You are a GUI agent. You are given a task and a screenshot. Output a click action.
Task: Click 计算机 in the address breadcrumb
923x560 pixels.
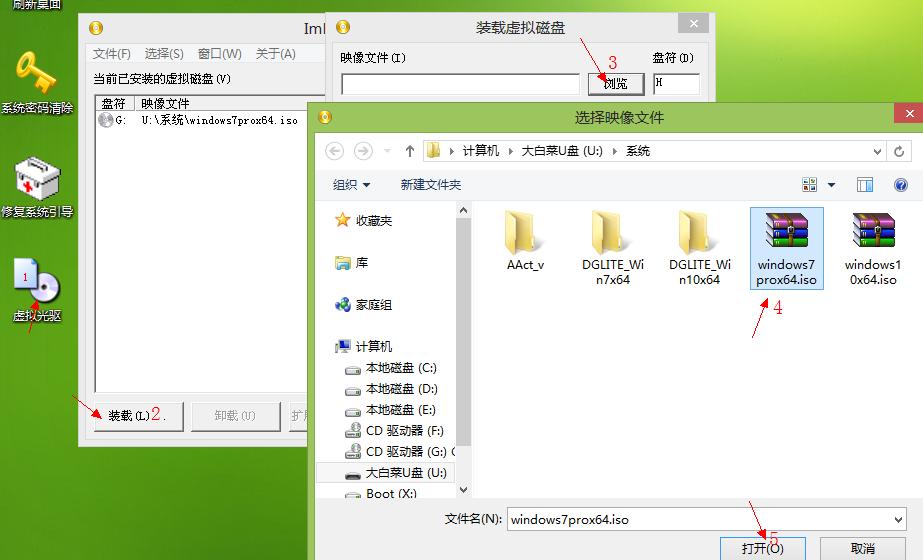click(480, 151)
